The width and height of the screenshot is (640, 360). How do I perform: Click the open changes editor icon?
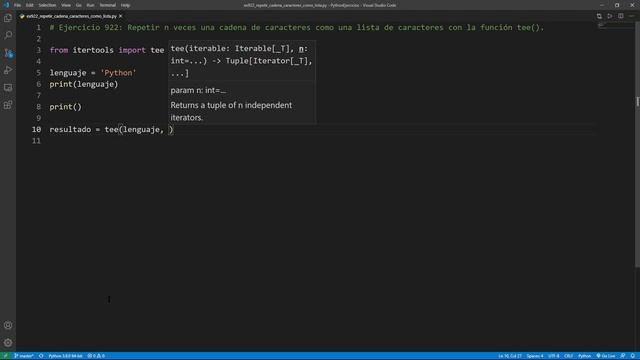coord(599,16)
